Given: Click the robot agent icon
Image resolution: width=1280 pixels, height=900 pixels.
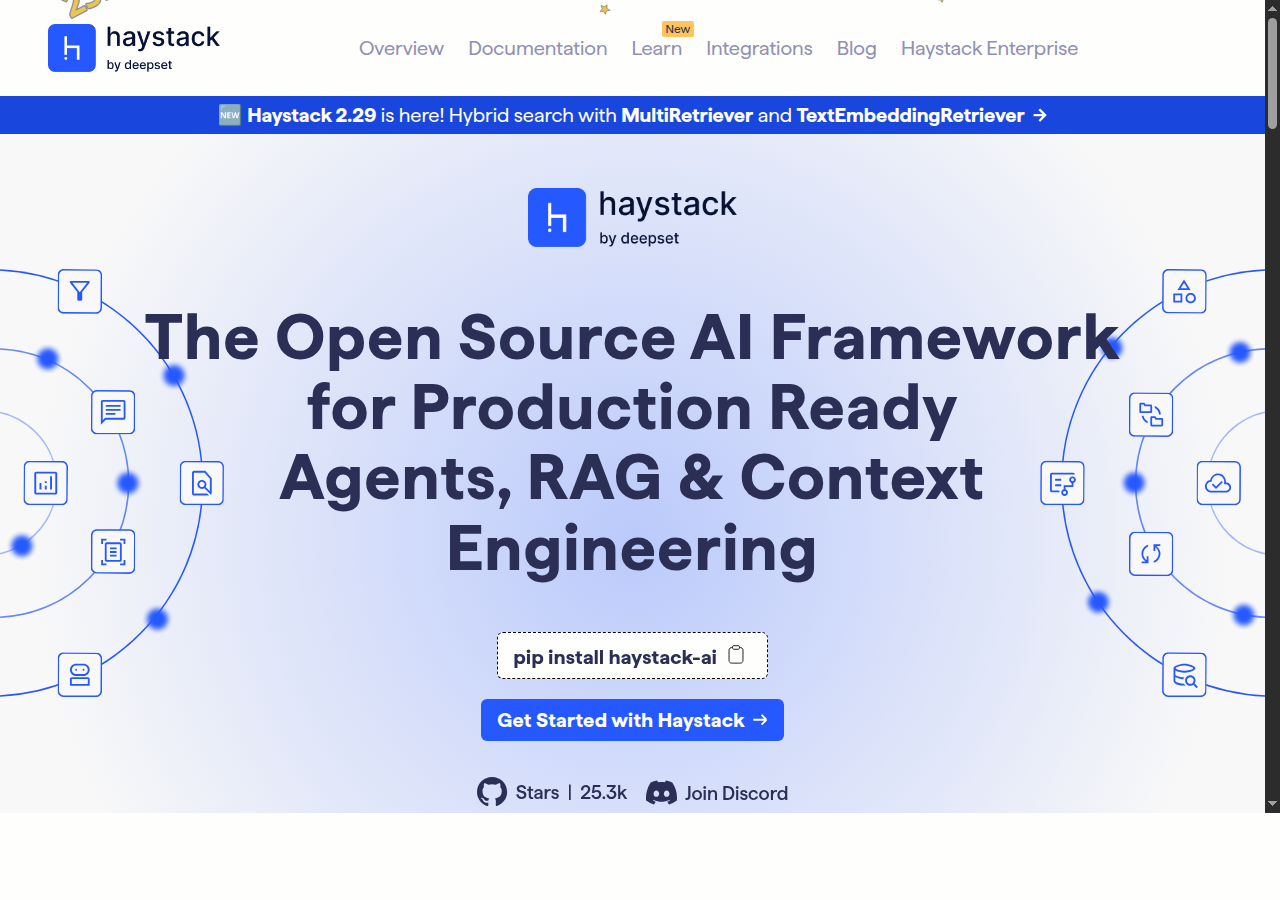Looking at the screenshot, I should [x=80, y=675].
